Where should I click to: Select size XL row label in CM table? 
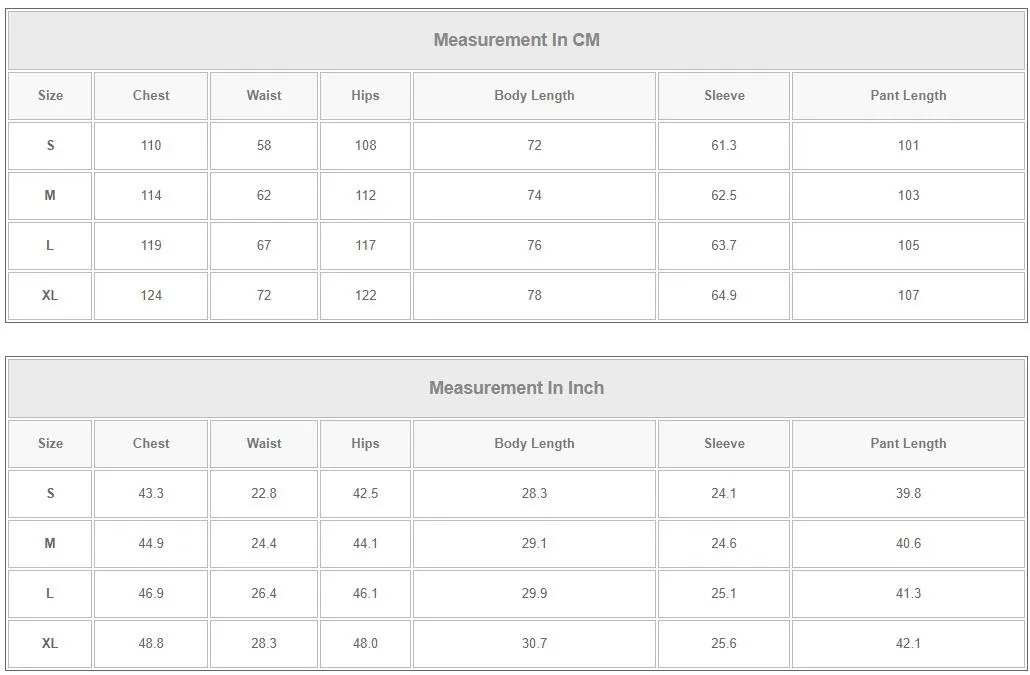[x=50, y=296]
